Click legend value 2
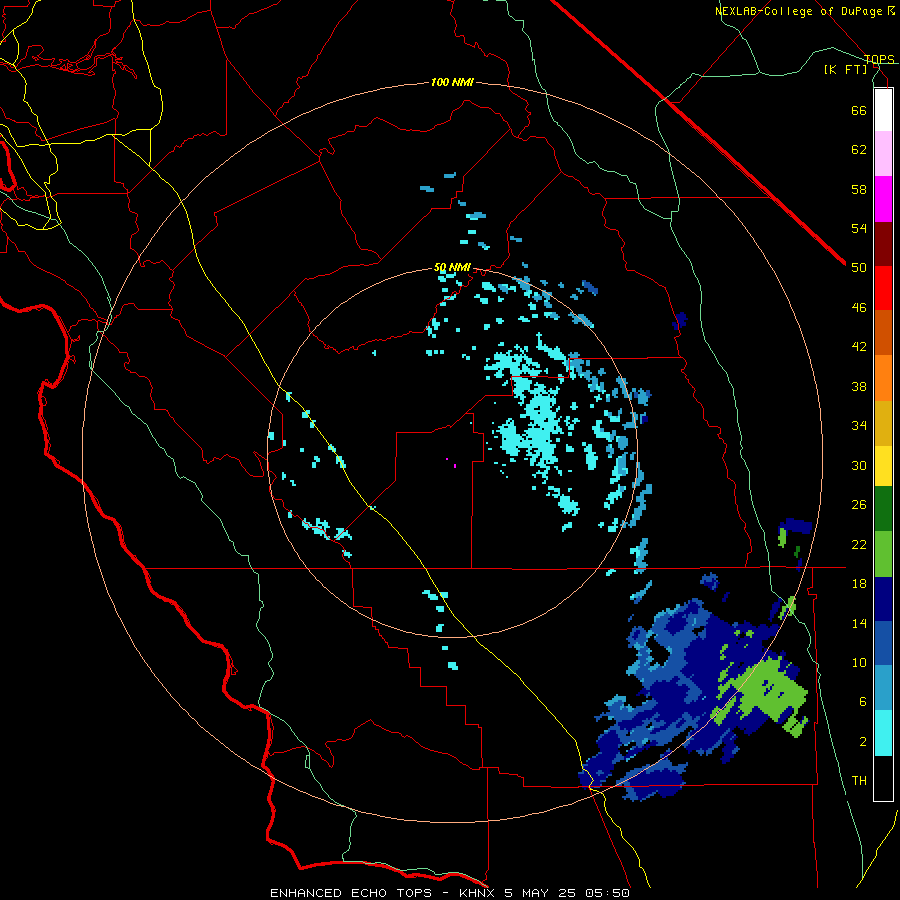The height and width of the screenshot is (900, 900). click(x=862, y=742)
